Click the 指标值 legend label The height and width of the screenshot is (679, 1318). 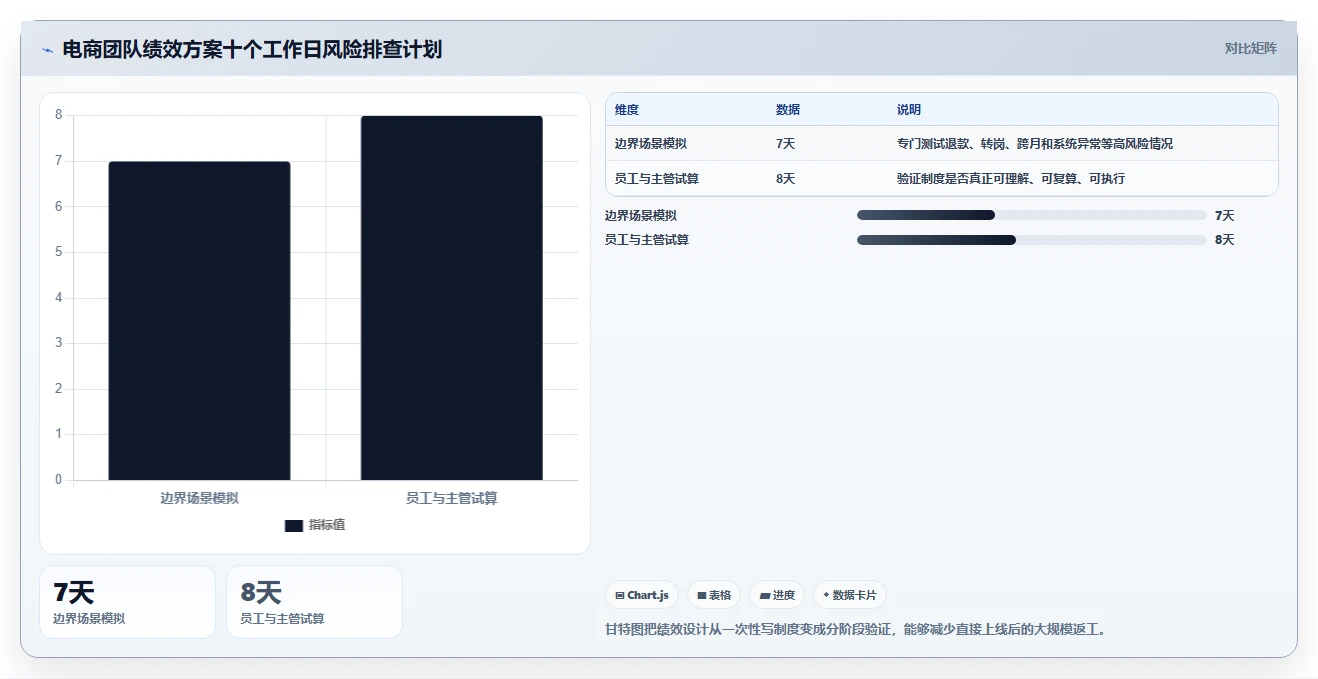tap(327, 525)
